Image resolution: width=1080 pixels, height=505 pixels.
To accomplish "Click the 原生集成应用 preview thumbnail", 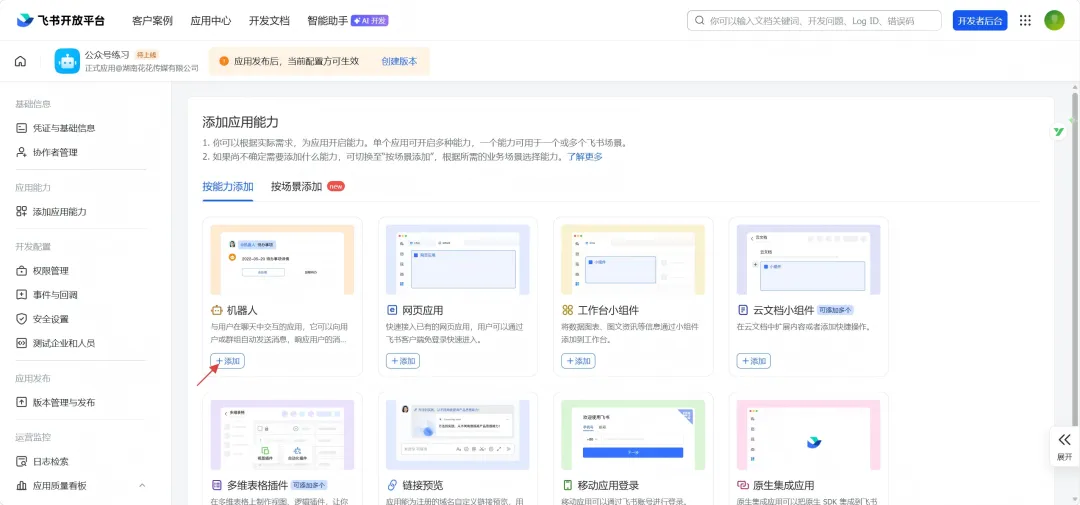I will click(809, 435).
